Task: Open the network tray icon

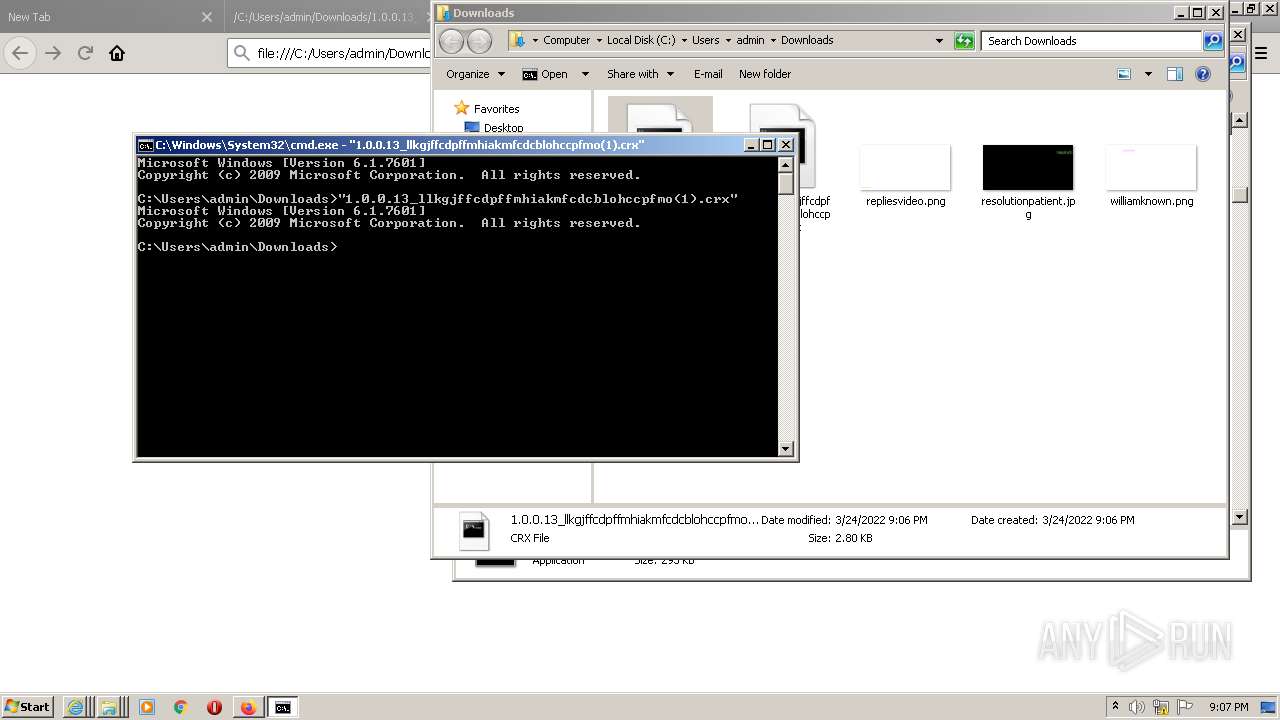Action: click(x=1161, y=707)
